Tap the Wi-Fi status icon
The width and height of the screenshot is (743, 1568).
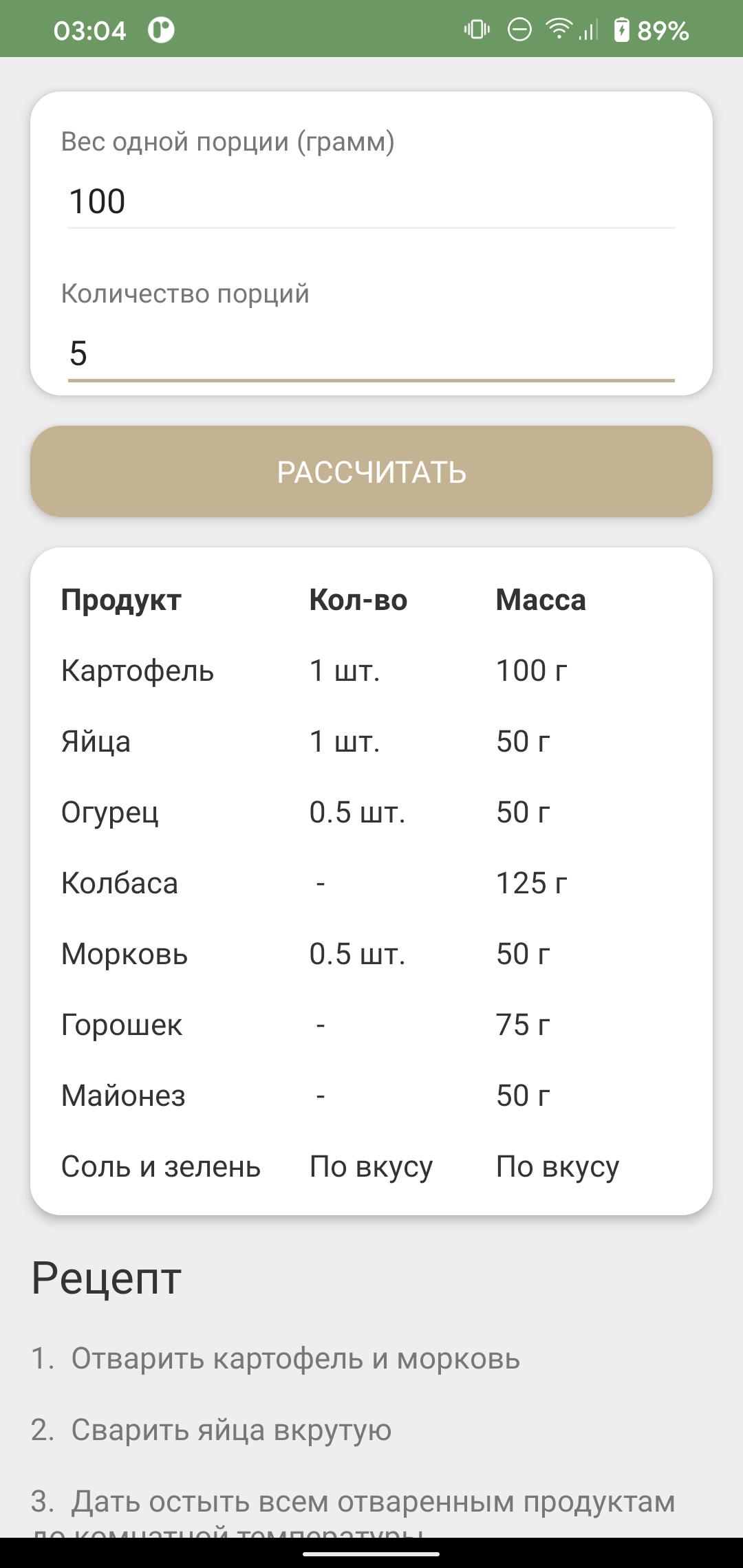click(x=559, y=29)
